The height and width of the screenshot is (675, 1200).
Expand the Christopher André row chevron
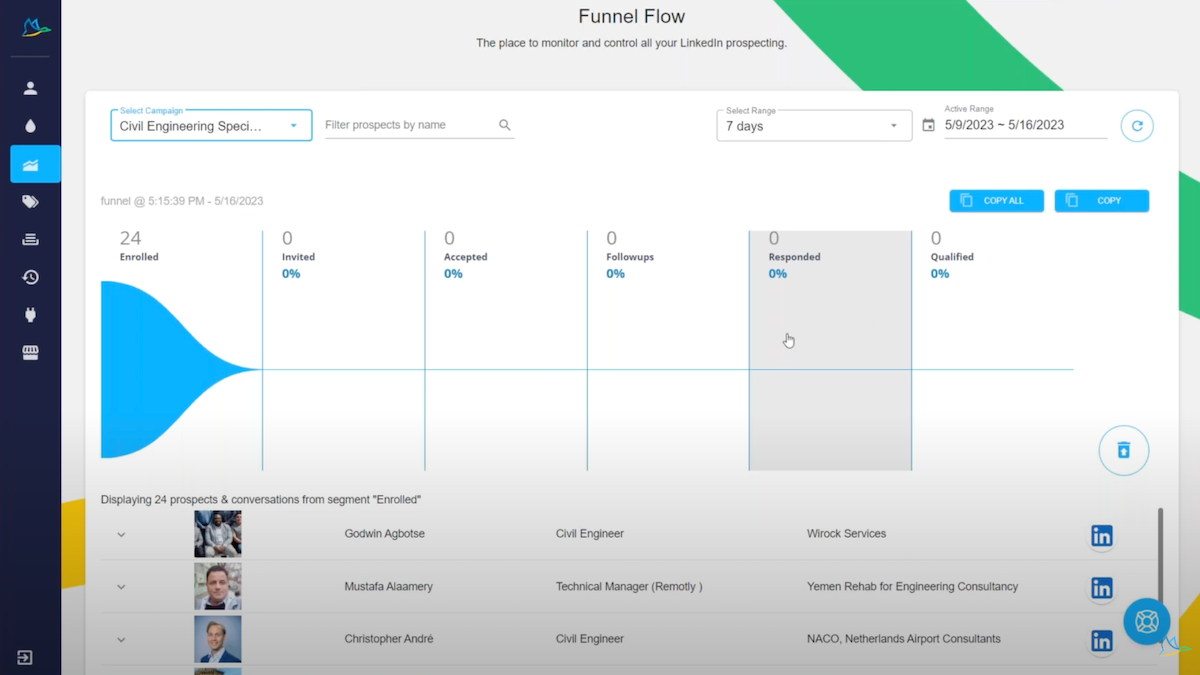pyautogui.click(x=121, y=640)
